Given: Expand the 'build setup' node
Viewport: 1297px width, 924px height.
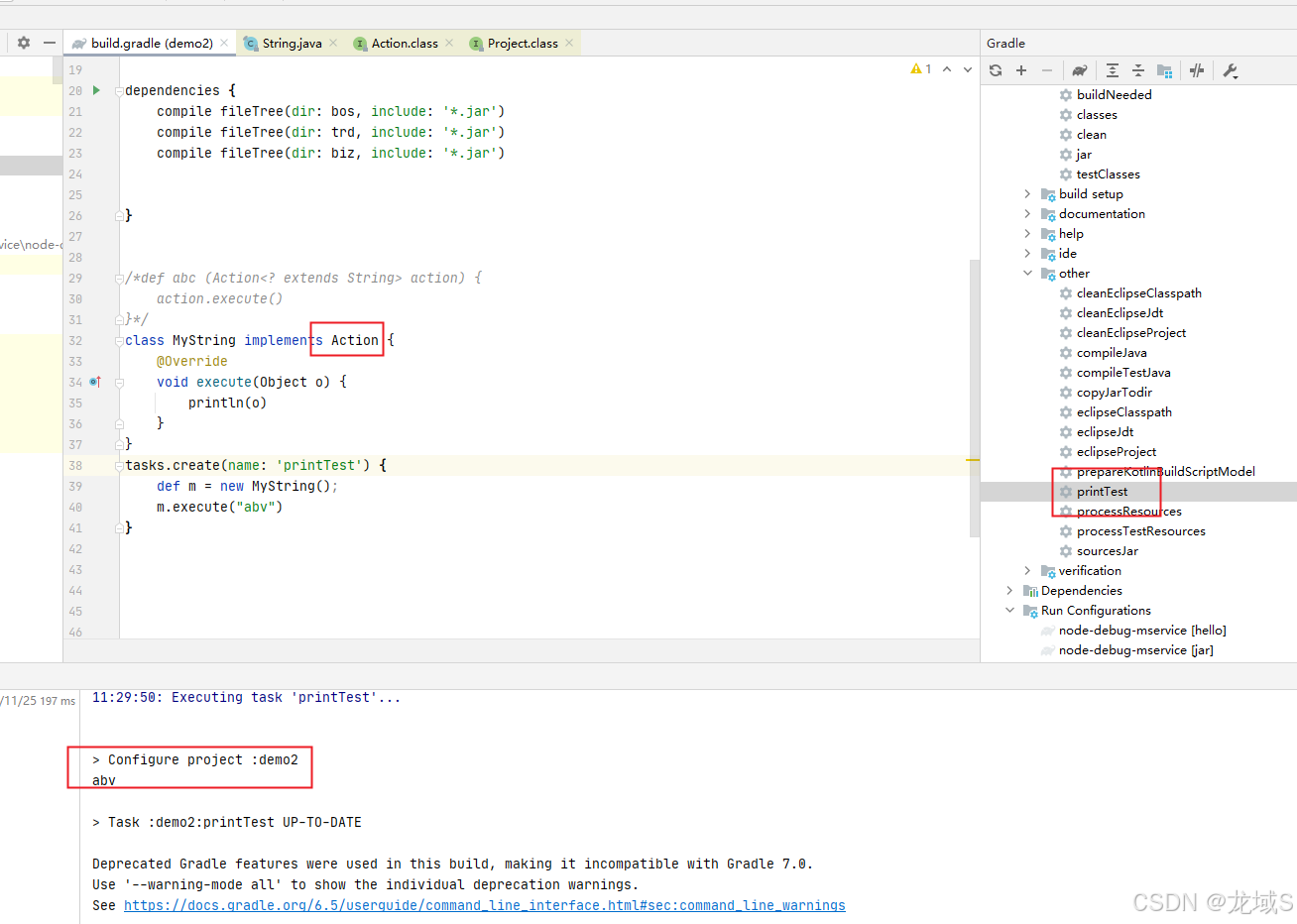Looking at the screenshot, I should [1027, 193].
